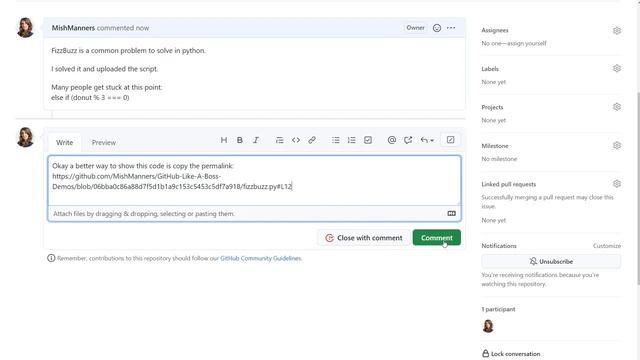Viewport: 640px width, 360px height.
Task: Add a link with the chain icon
Action: [312, 140]
